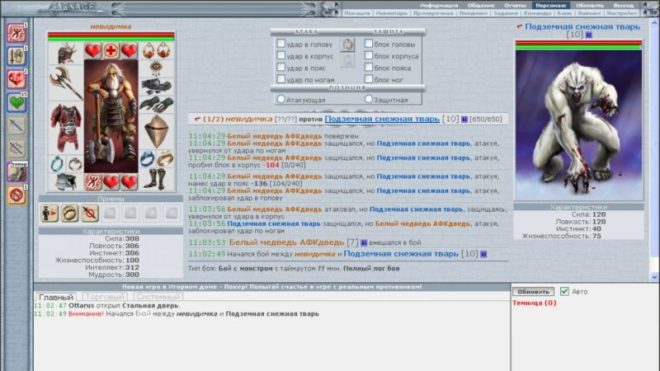Screen dimensions: 660x371
Task: Check 'блок корпуса' defense option
Action: pyautogui.click(x=369, y=55)
